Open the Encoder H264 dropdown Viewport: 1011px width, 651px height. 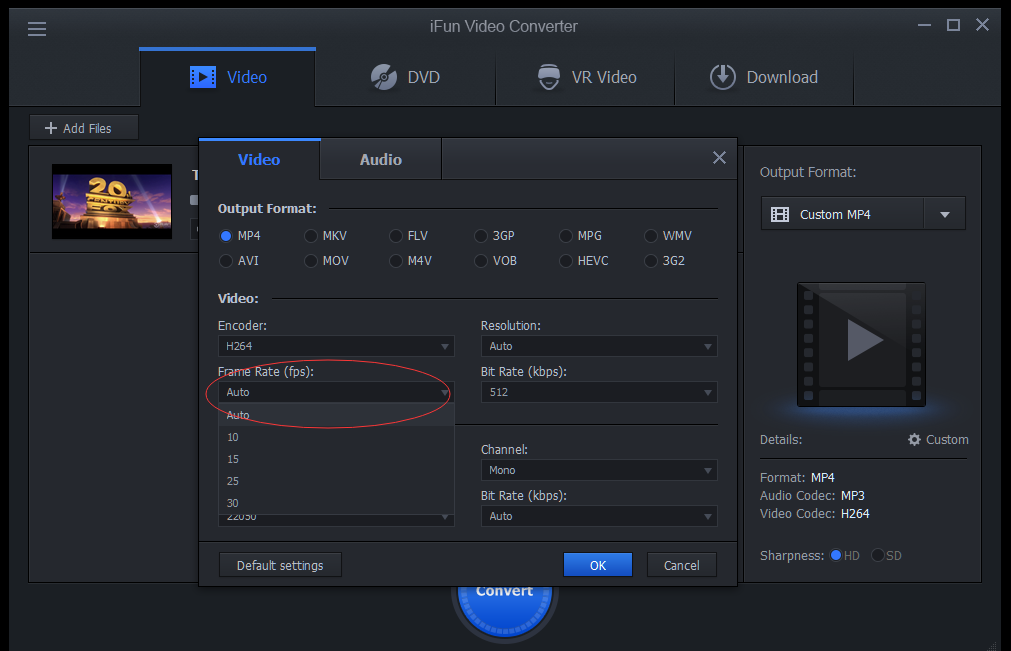(336, 346)
